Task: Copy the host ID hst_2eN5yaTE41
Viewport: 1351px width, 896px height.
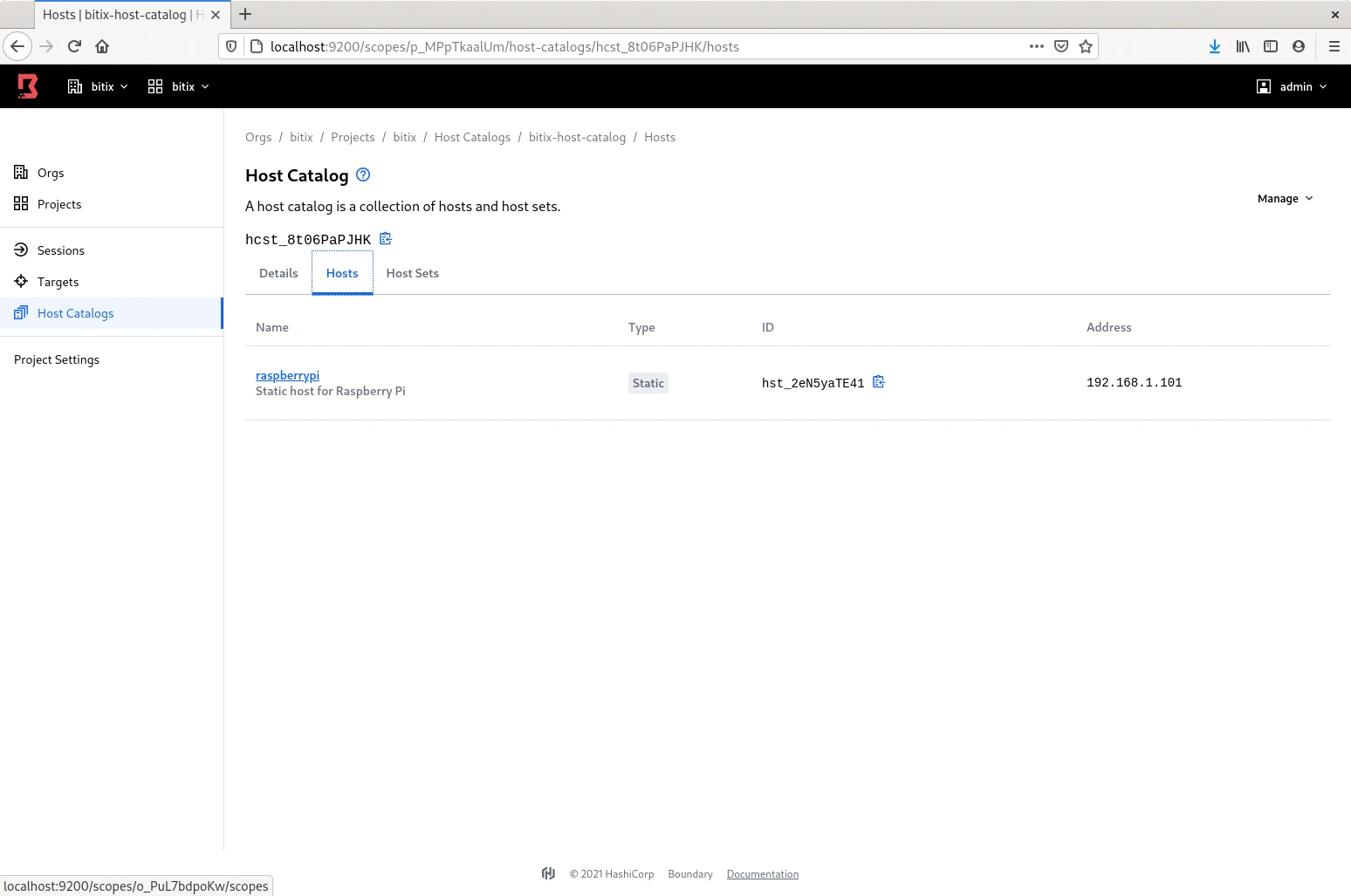Action: [x=879, y=382]
